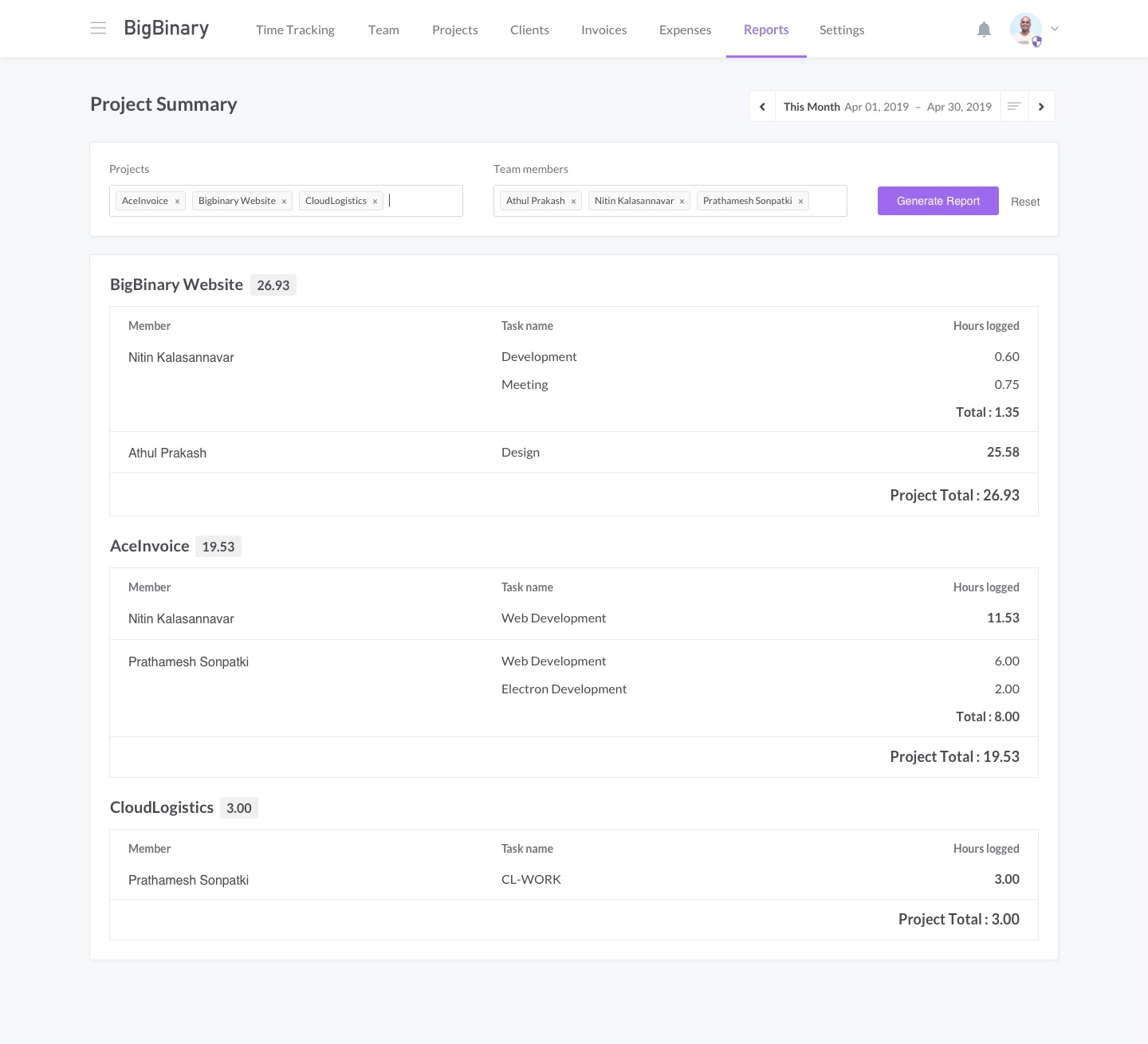The width and height of the screenshot is (1148, 1044).
Task: Open the date range options list icon
Action: click(x=1014, y=107)
